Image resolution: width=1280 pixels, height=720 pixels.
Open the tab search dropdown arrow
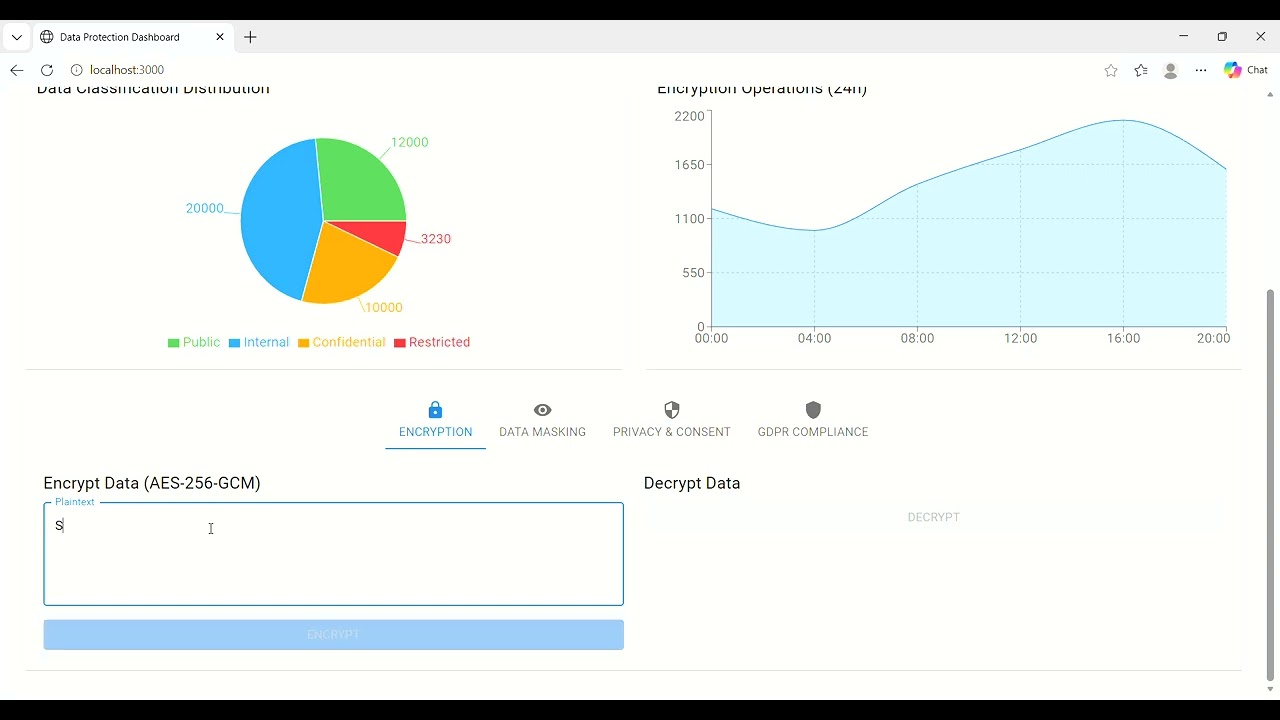click(x=17, y=37)
